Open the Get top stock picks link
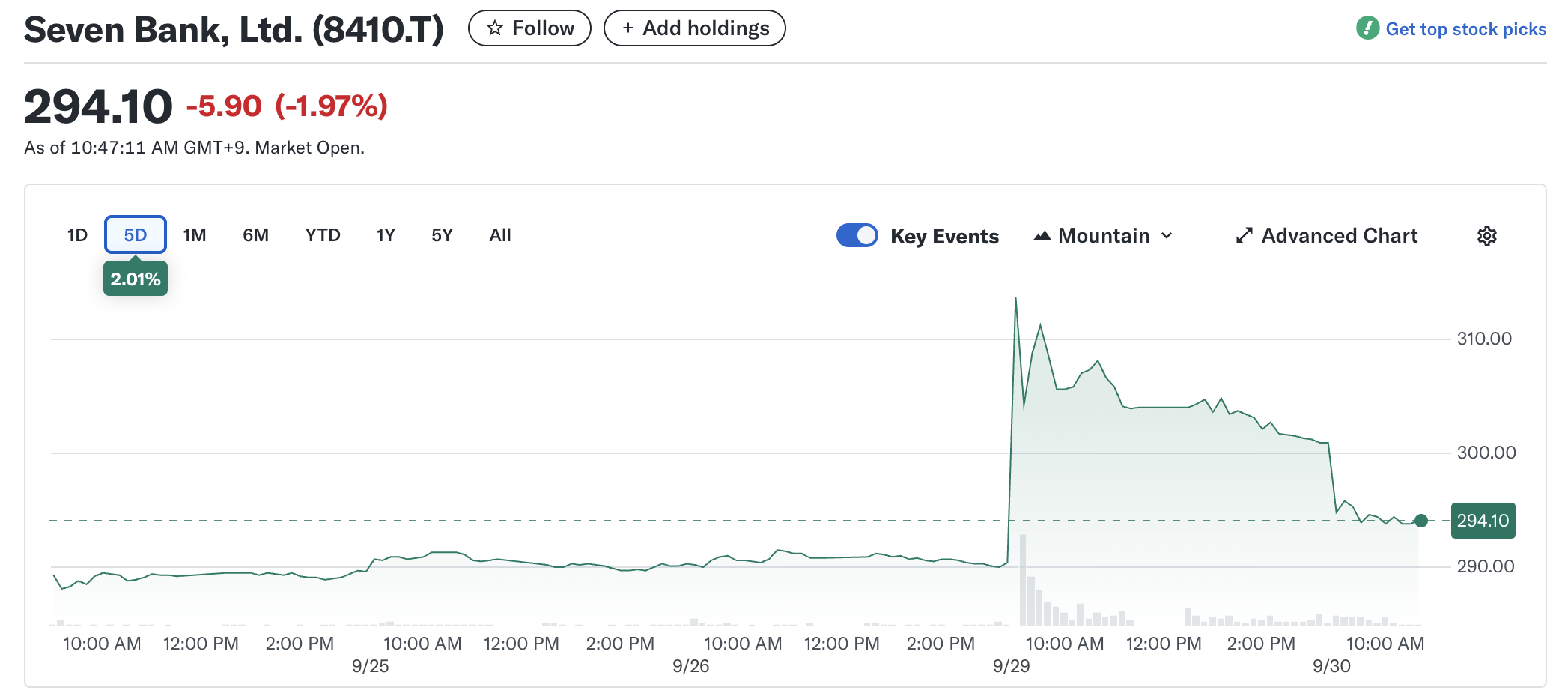 1465,29
